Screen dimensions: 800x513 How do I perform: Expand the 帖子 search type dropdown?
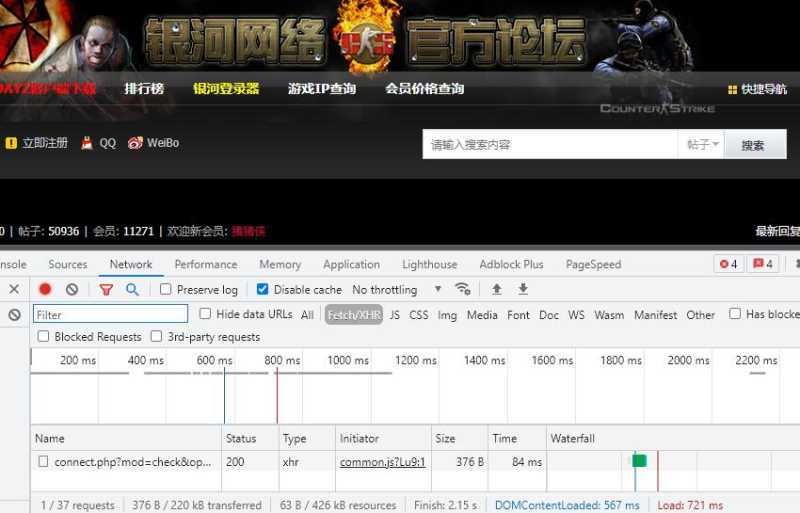pyautogui.click(x=702, y=145)
